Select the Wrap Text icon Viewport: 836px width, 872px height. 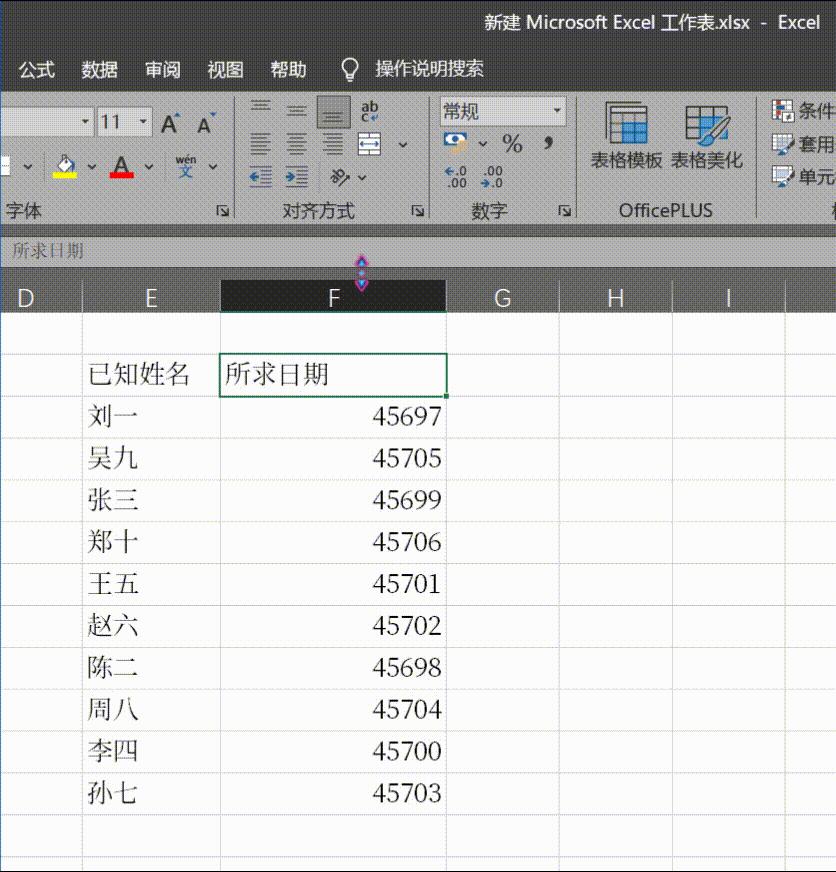pyautogui.click(x=370, y=110)
